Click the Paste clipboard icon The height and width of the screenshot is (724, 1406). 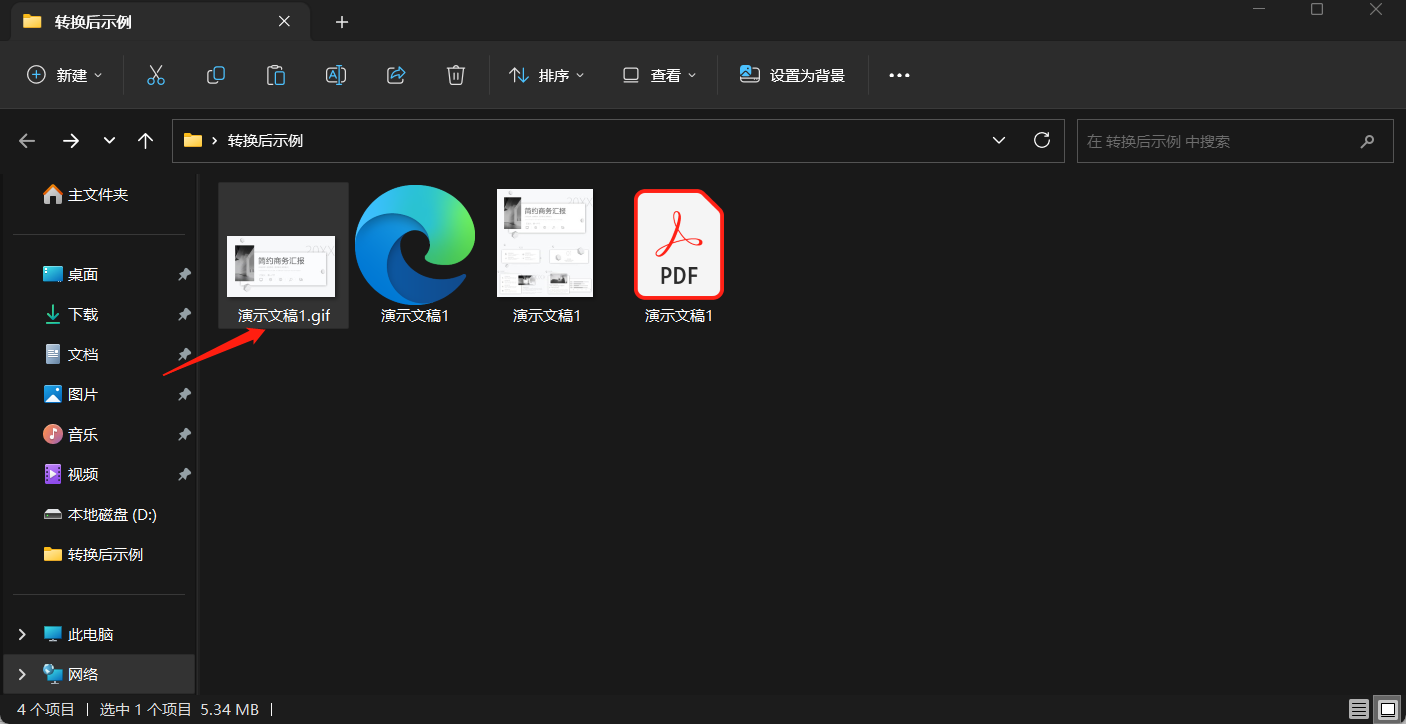point(275,75)
